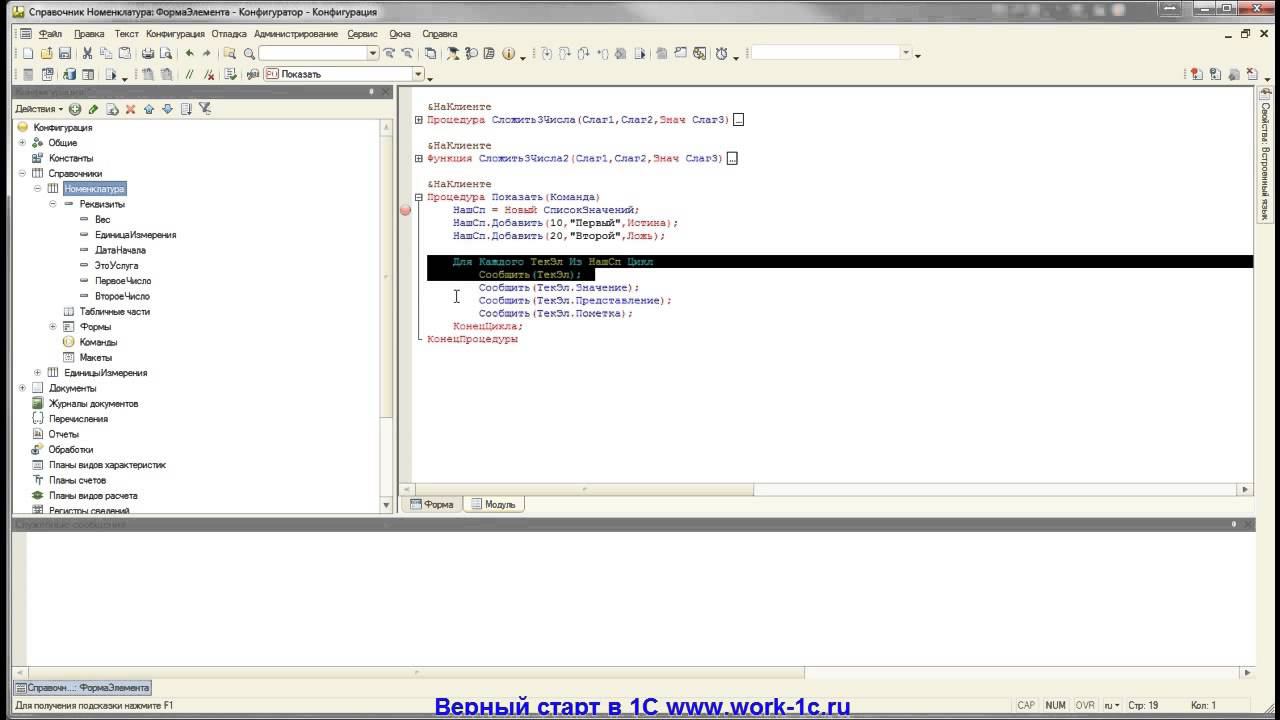The image size is (1280, 720).
Task: Click the Cut scissors icon
Action: (x=88, y=54)
